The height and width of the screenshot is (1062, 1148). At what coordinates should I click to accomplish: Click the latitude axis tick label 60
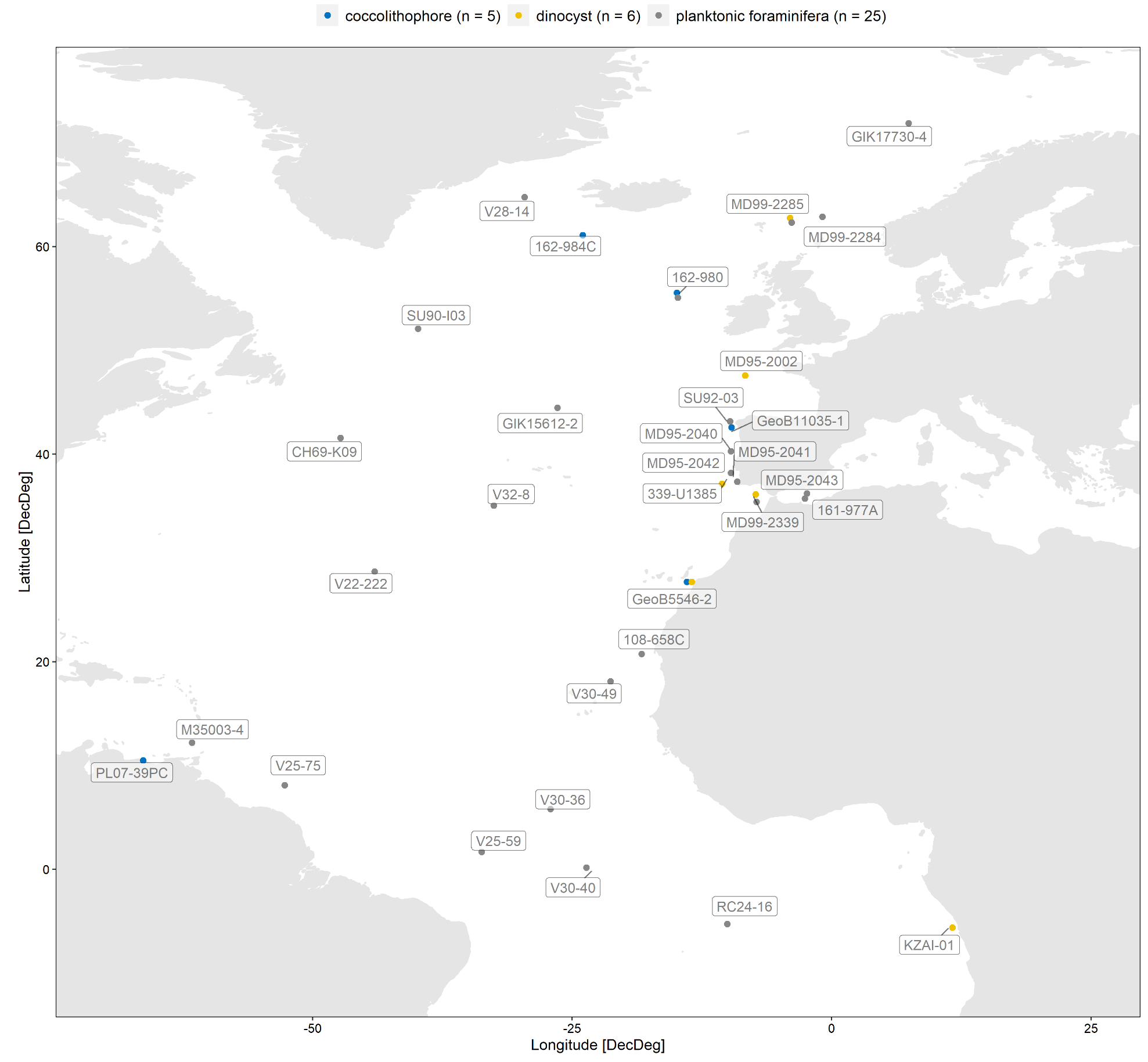pos(42,247)
